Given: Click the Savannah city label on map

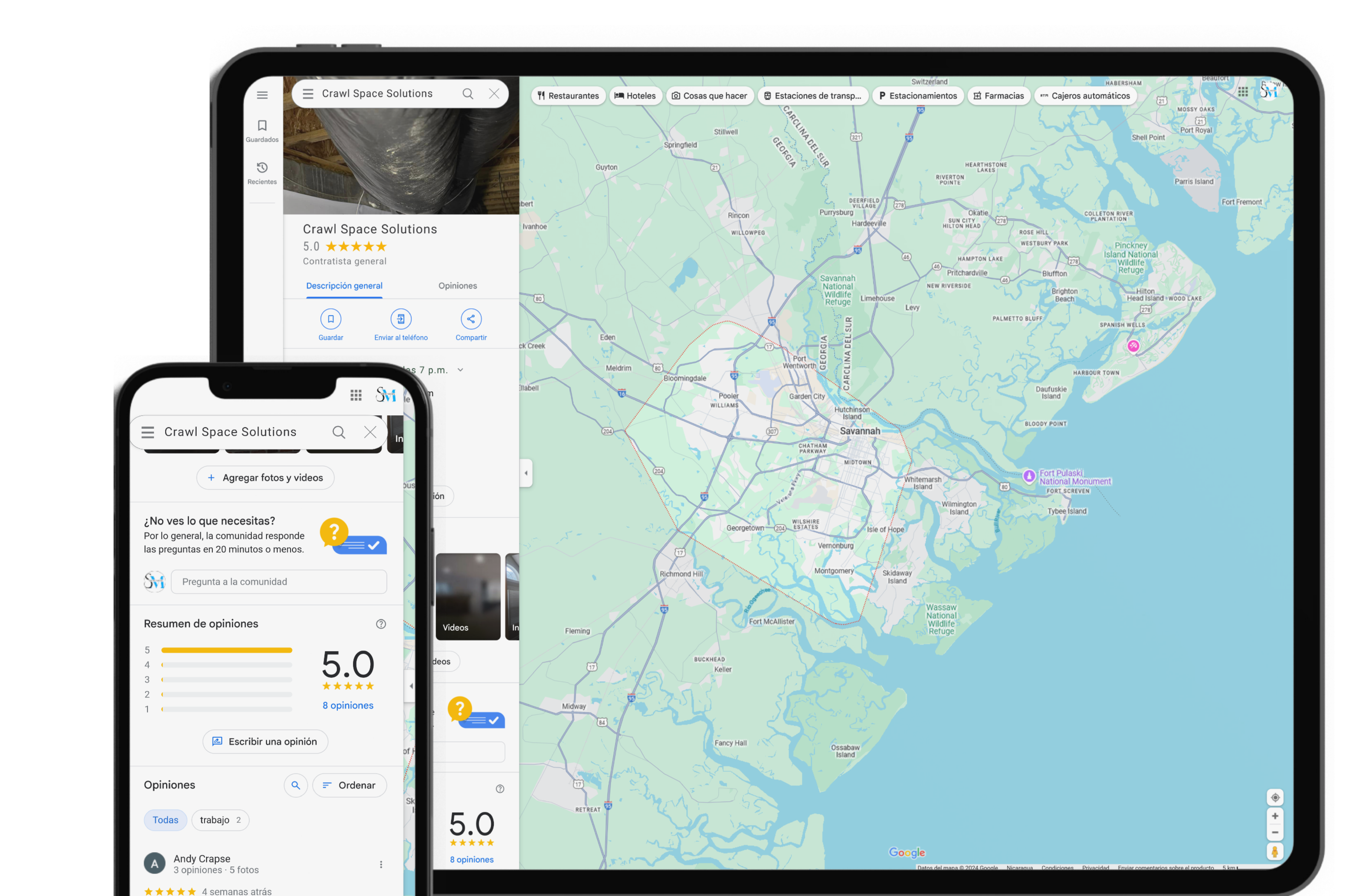Looking at the screenshot, I should click(859, 431).
